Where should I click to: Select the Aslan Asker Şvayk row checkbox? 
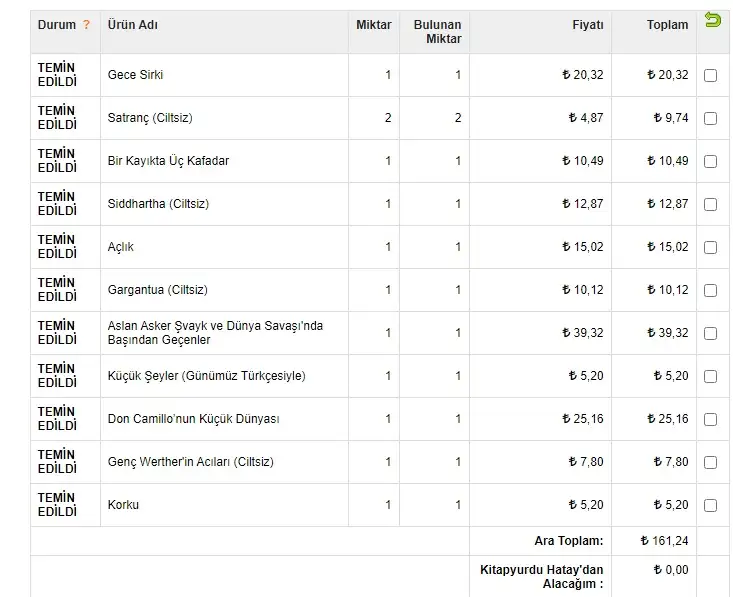711,333
